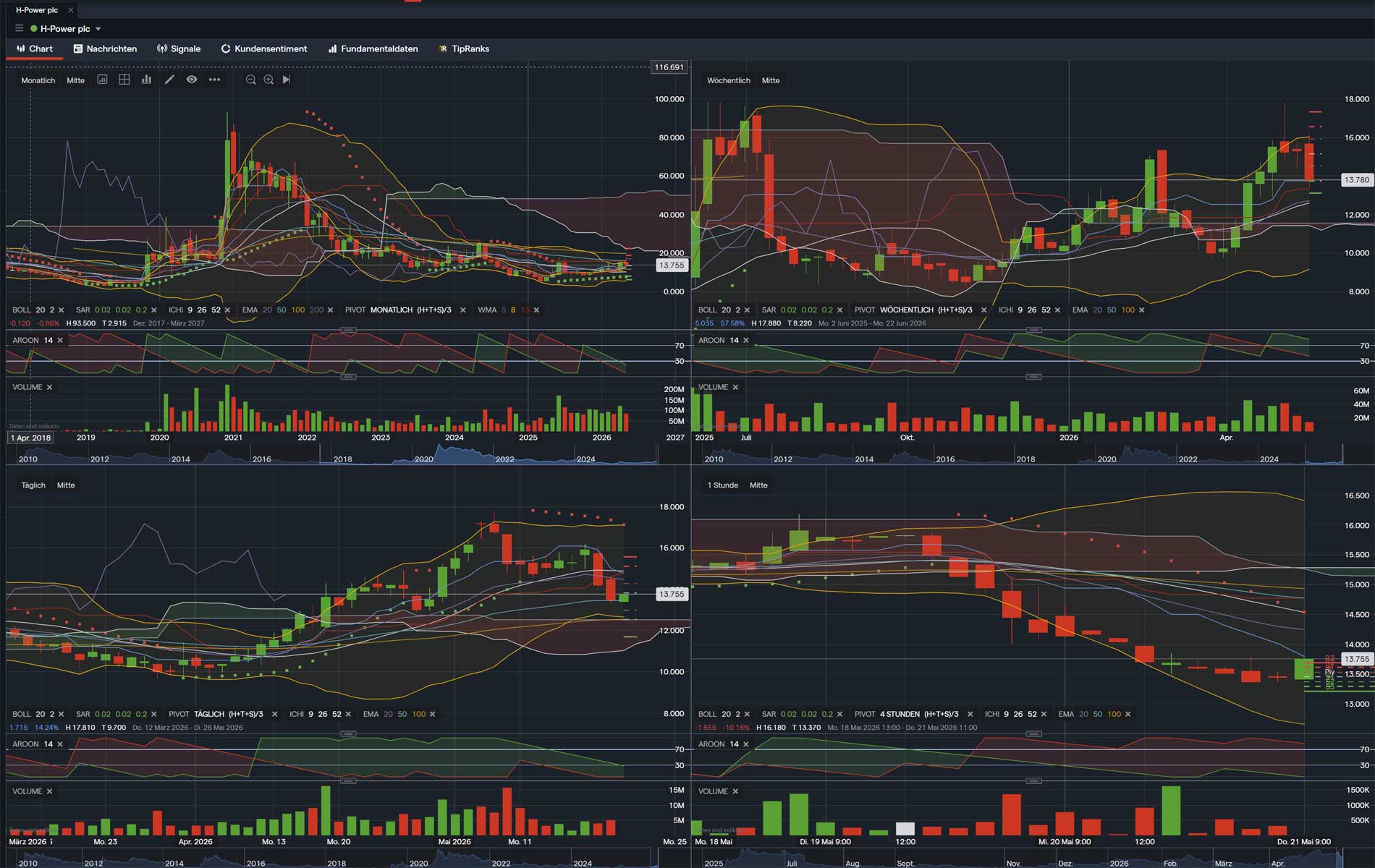Image resolution: width=1375 pixels, height=868 pixels.
Task: Open the Signale tab
Action: [x=179, y=48]
